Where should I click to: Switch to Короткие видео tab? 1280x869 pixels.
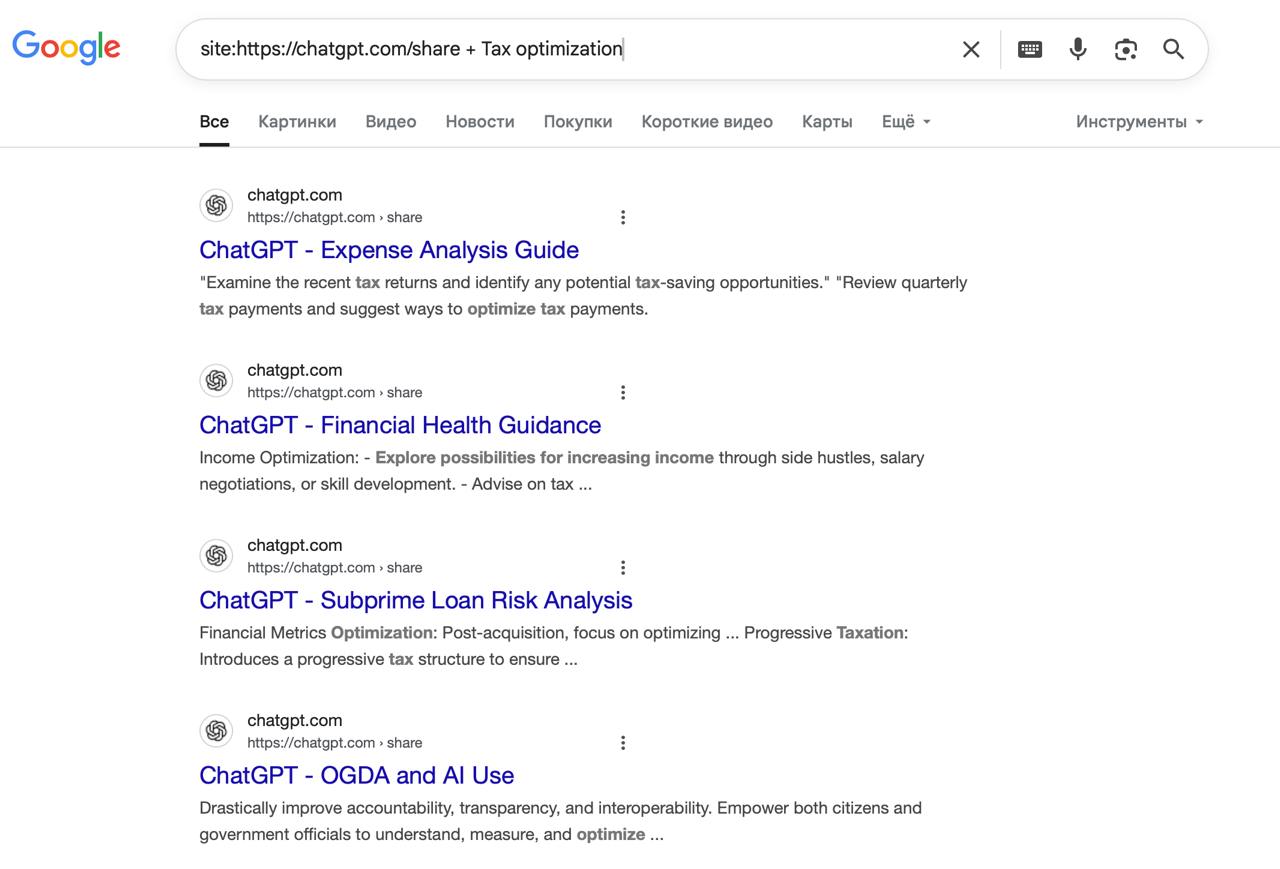(707, 122)
